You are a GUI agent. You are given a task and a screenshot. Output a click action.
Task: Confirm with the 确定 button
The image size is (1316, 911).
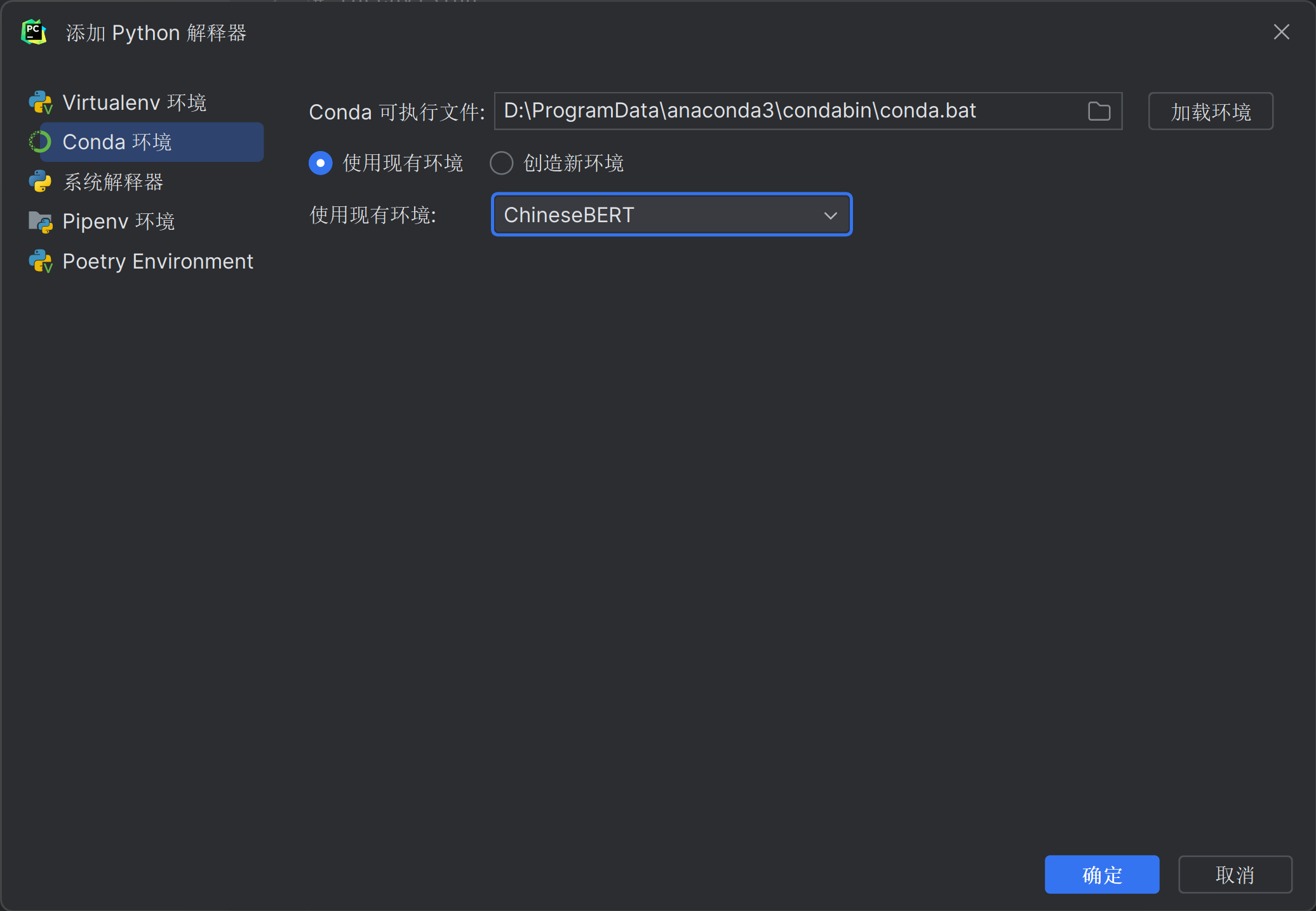point(1101,874)
